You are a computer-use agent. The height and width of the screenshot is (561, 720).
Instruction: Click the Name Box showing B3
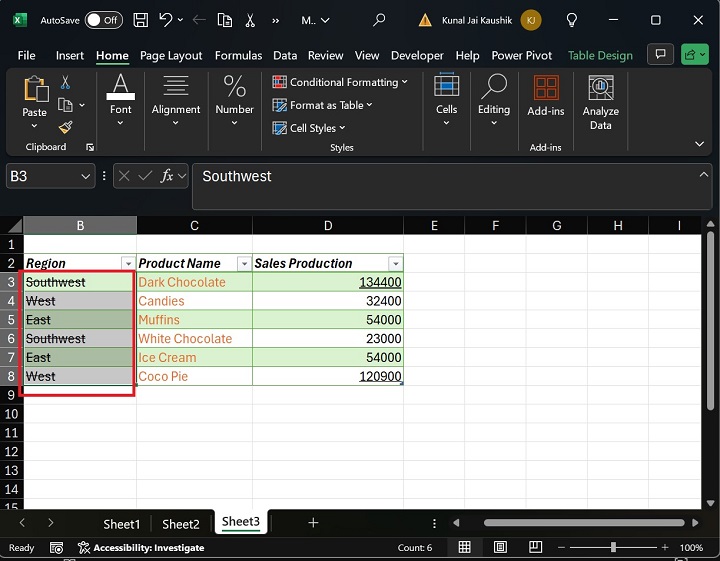(x=40, y=176)
